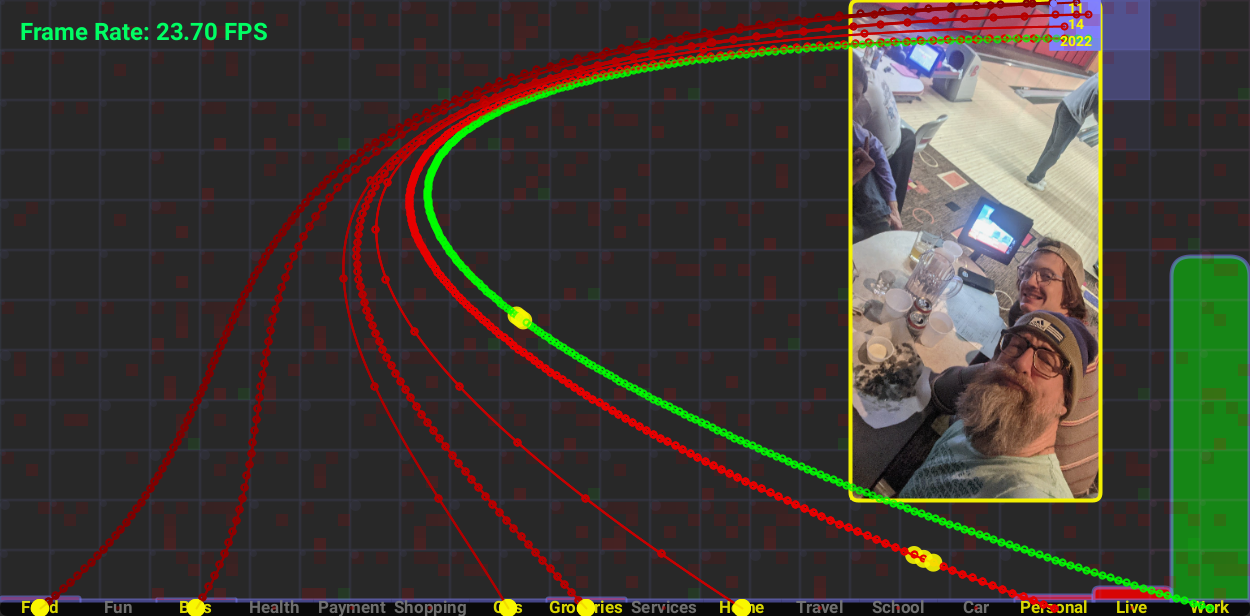The height and width of the screenshot is (616, 1250).
Task: Switch to the Shopping category
Action: coord(430,607)
